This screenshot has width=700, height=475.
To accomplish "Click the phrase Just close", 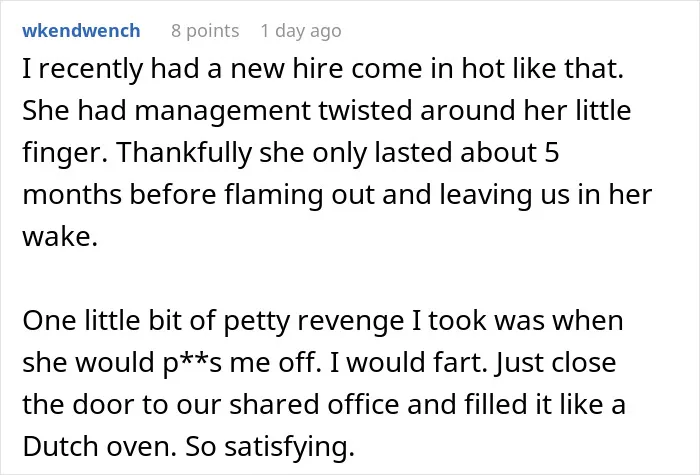I will (x=555, y=362).
